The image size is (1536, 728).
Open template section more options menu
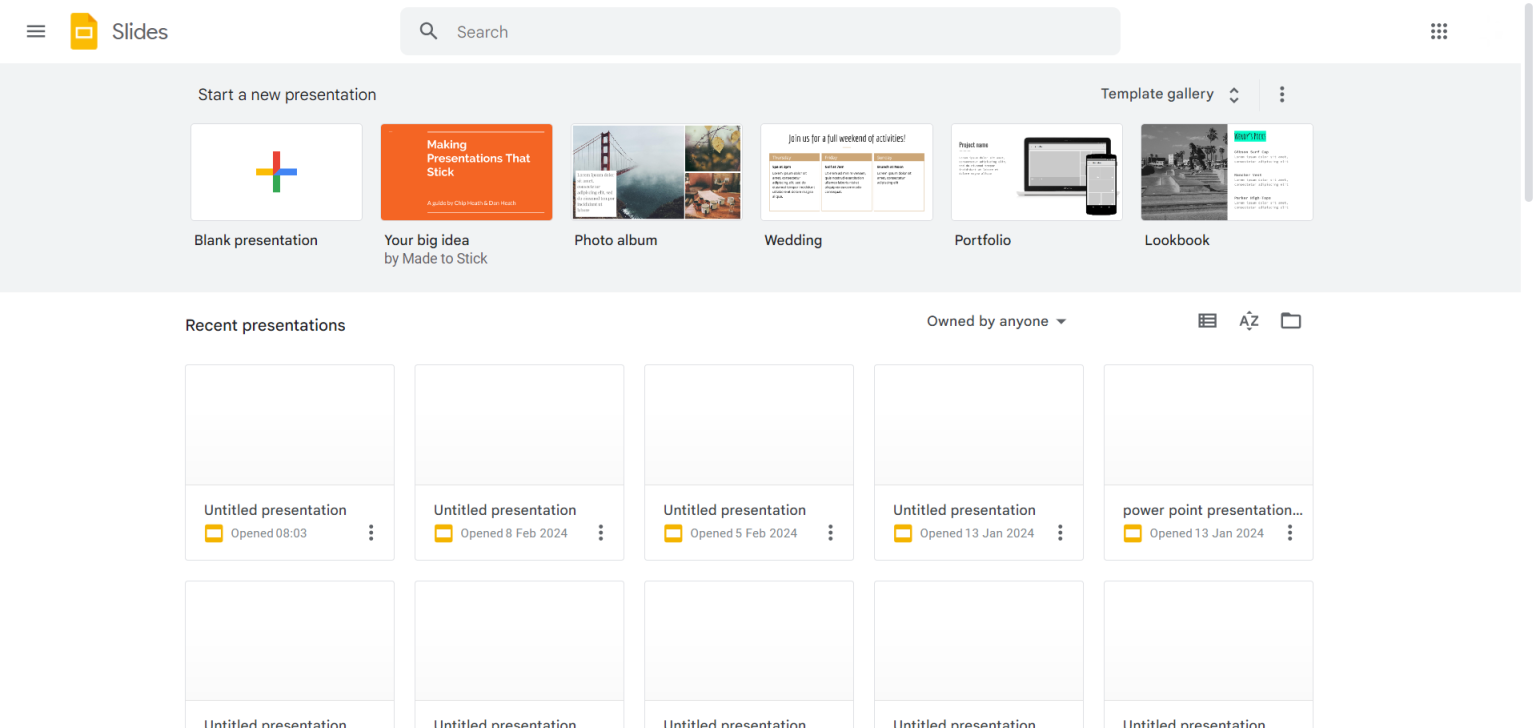pos(1282,94)
